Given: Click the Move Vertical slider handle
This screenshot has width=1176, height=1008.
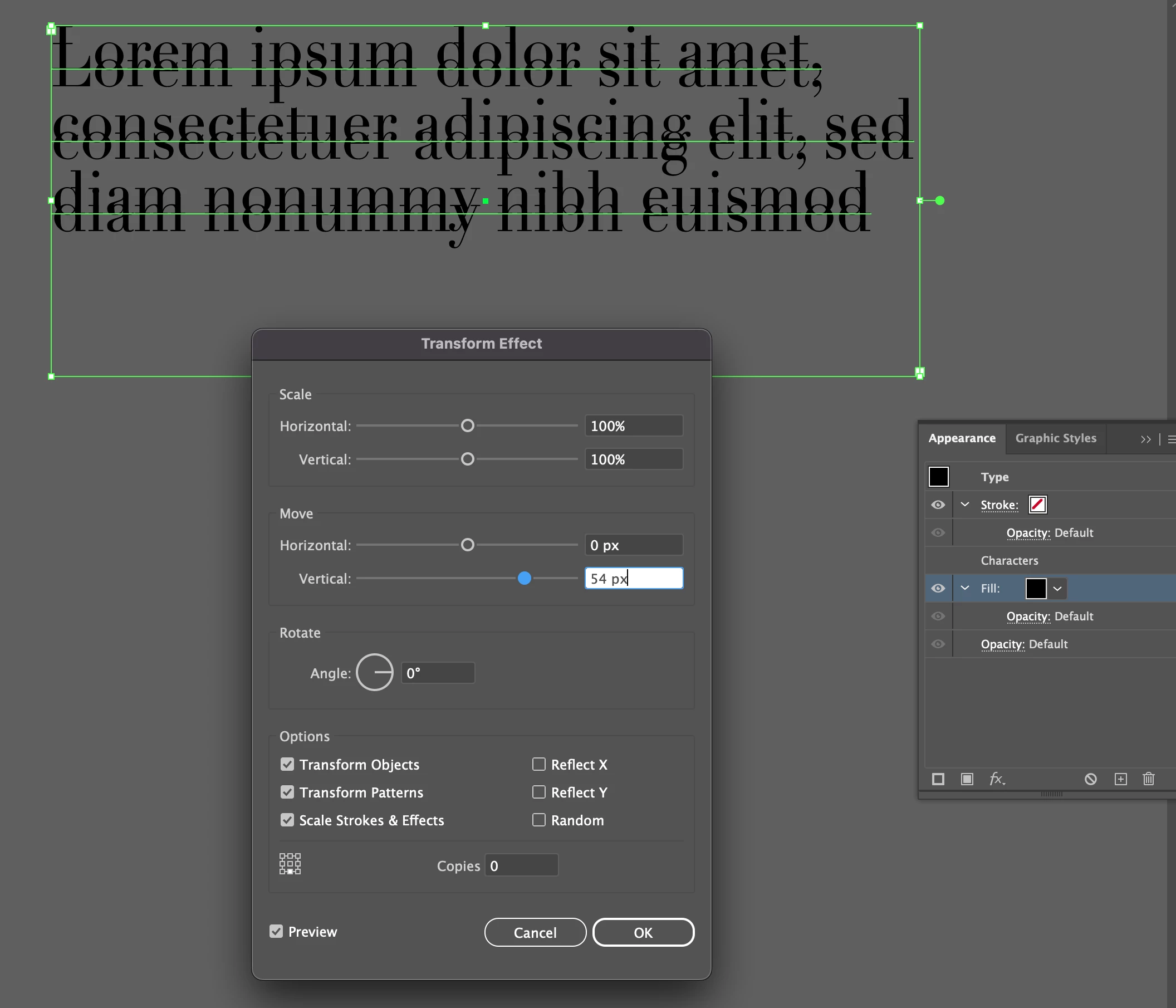Looking at the screenshot, I should (x=525, y=579).
